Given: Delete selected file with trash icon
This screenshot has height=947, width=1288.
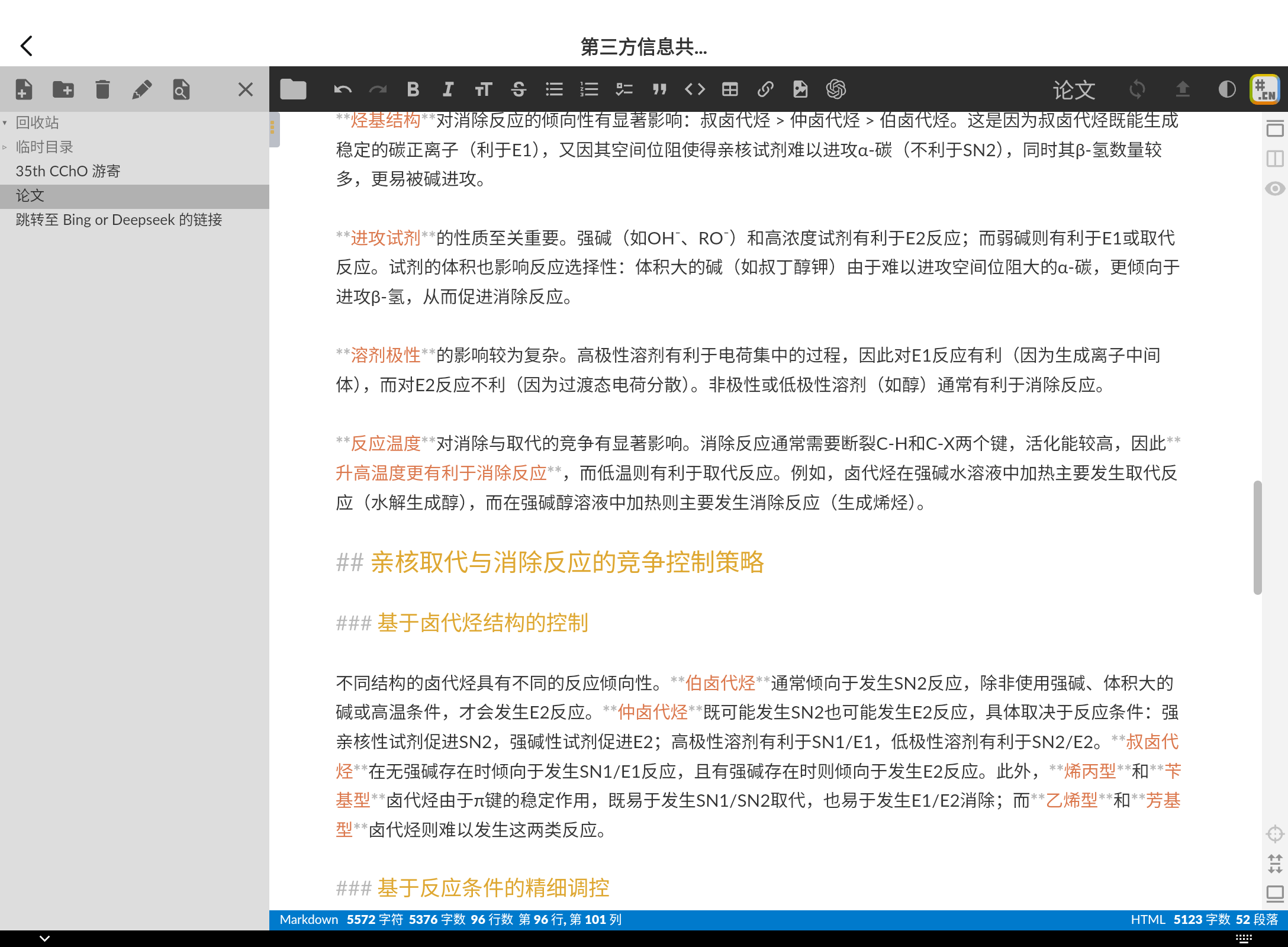Looking at the screenshot, I should tap(102, 89).
